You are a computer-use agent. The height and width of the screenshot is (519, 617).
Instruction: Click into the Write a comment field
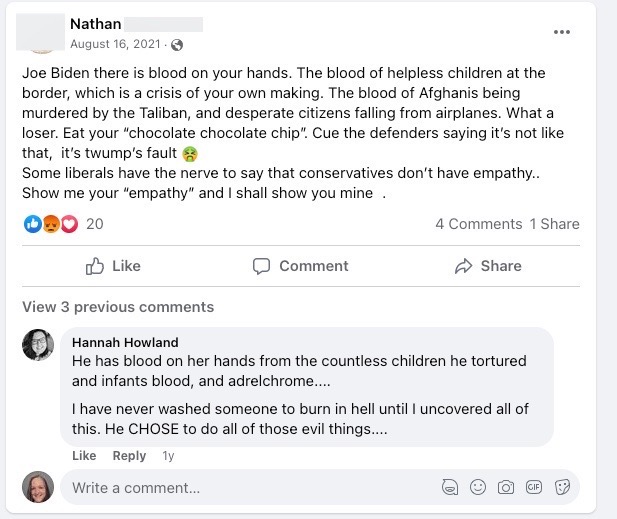click(x=250, y=488)
